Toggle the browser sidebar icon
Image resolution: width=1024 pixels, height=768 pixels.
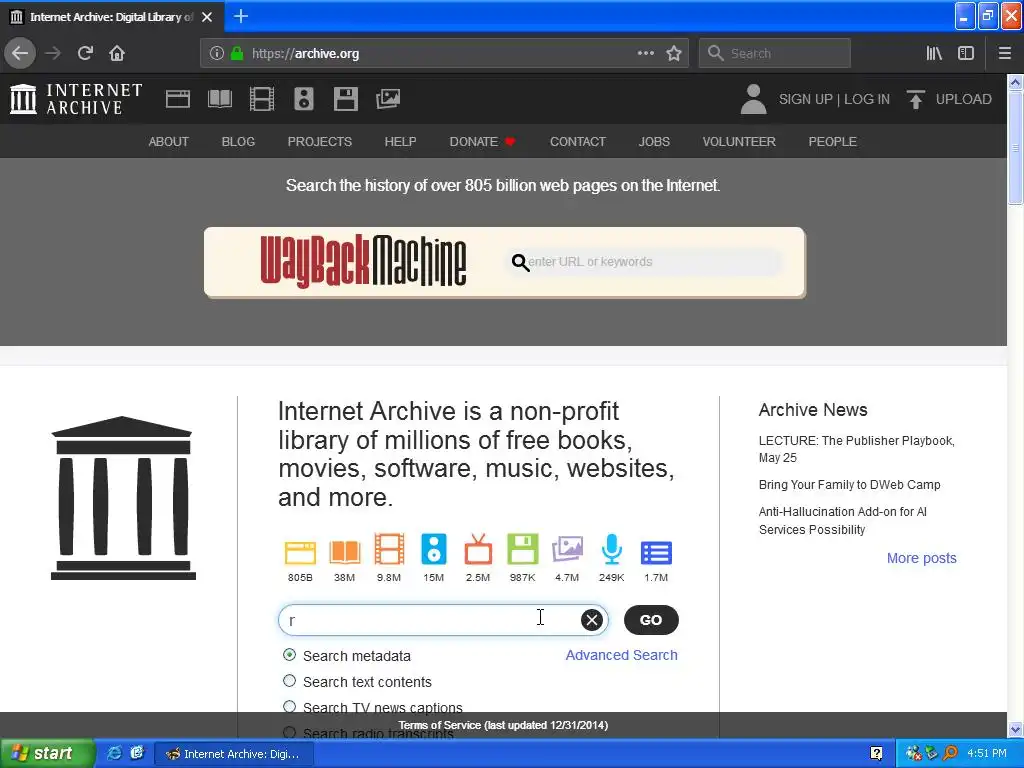pos(966,54)
